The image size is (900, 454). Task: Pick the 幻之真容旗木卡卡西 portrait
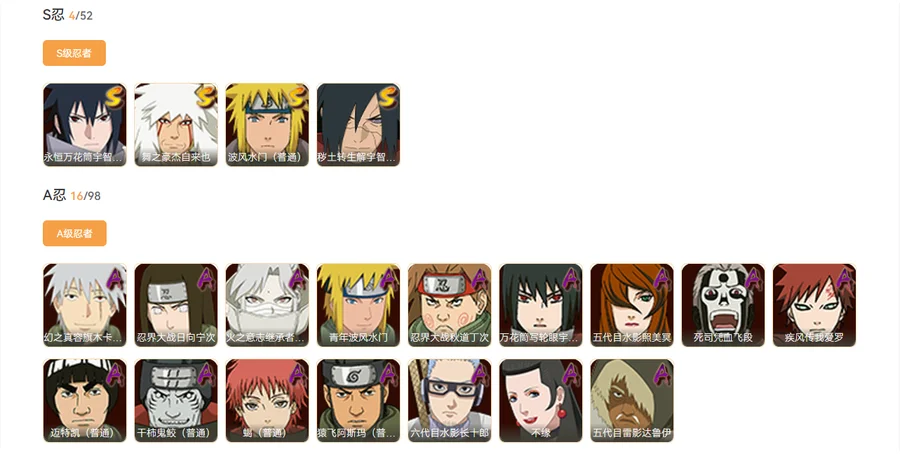(85, 305)
